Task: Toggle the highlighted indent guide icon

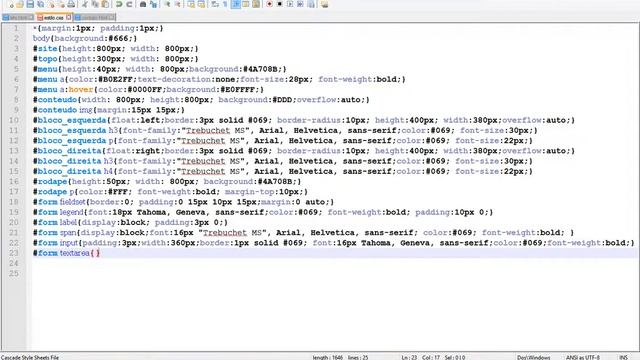Action: 236,4
